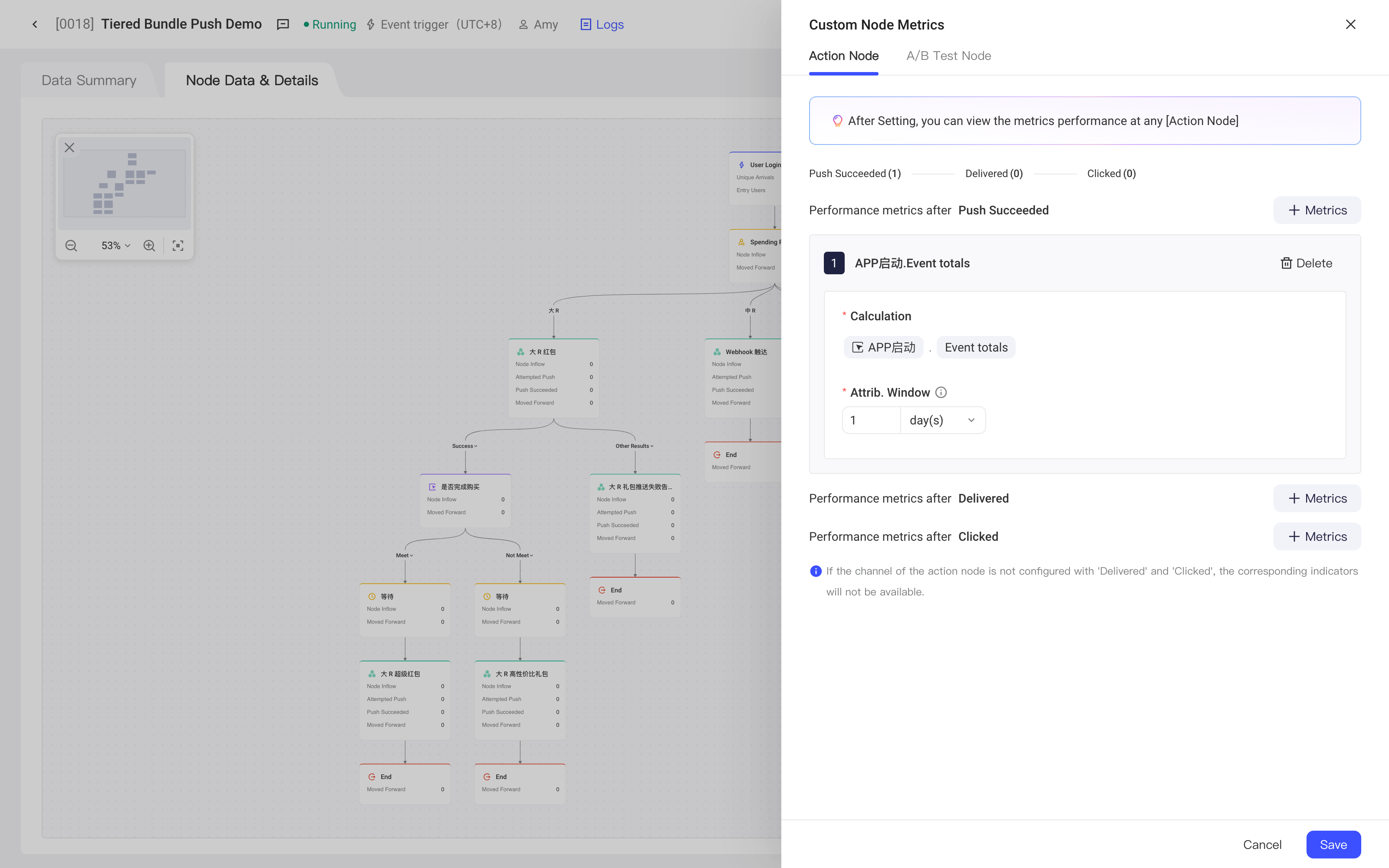This screenshot has width=1389, height=868.
Task: Cancel the custom node metrics changes
Action: click(1261, 845)
